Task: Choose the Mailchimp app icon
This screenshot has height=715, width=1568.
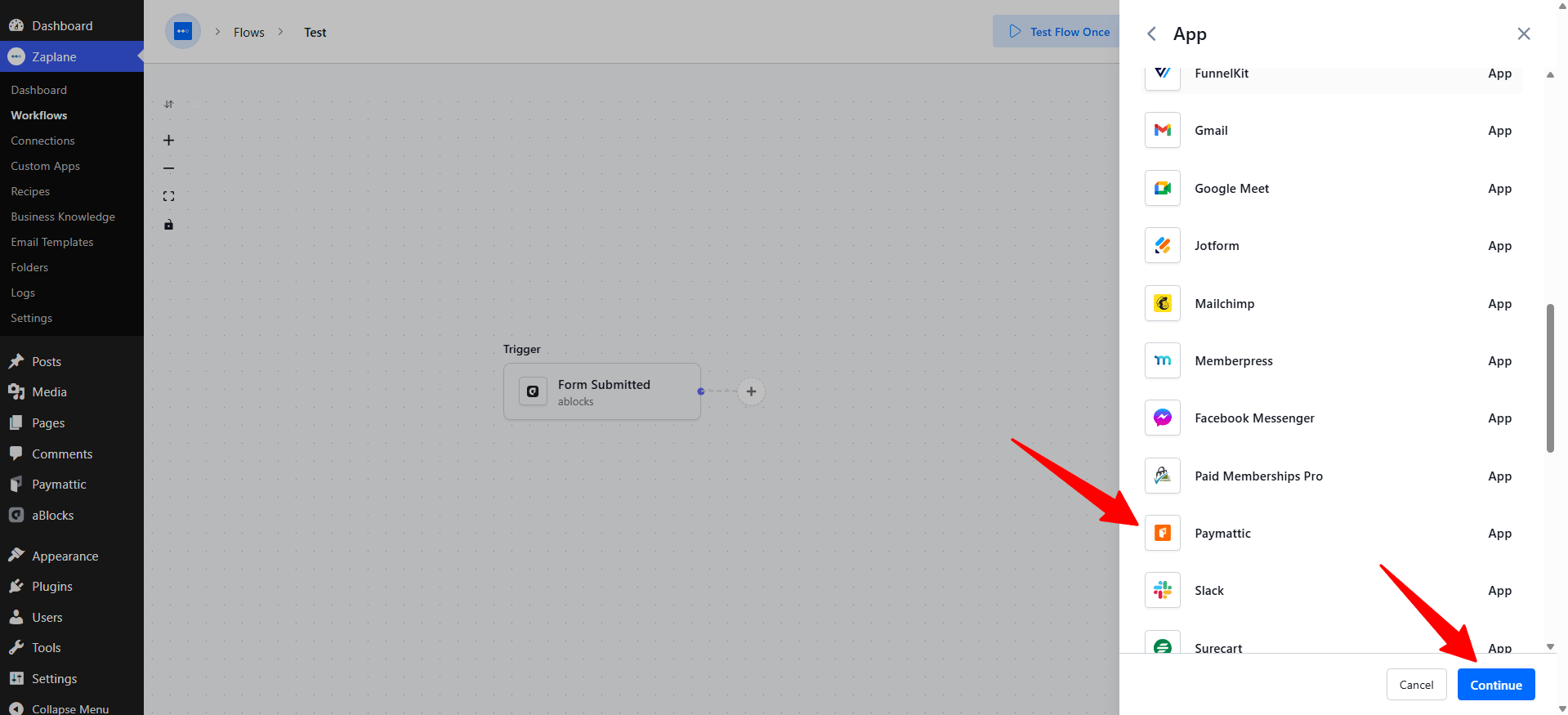Action: [1163, 303]
